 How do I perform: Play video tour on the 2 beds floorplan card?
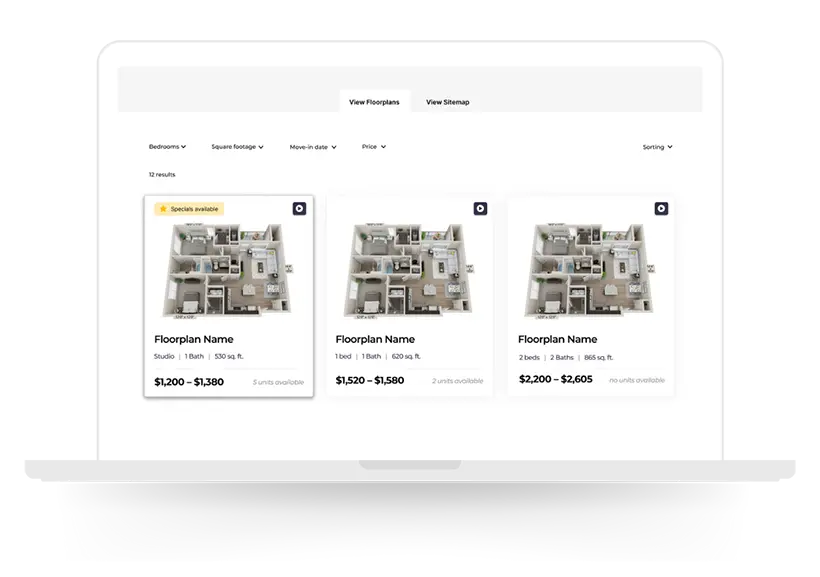[661, 209]
